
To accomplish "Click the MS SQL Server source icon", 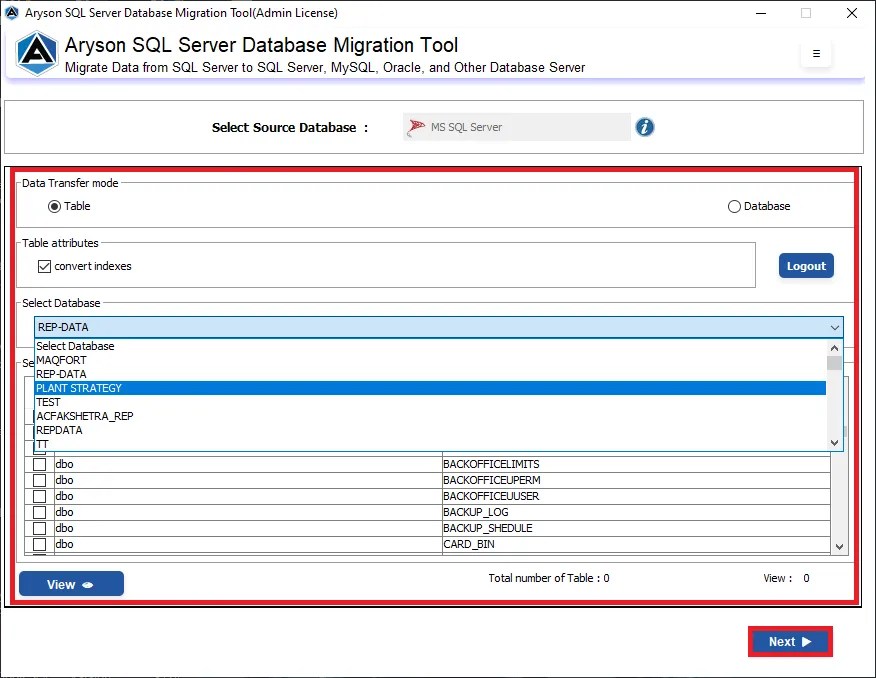I will point(416,127).
